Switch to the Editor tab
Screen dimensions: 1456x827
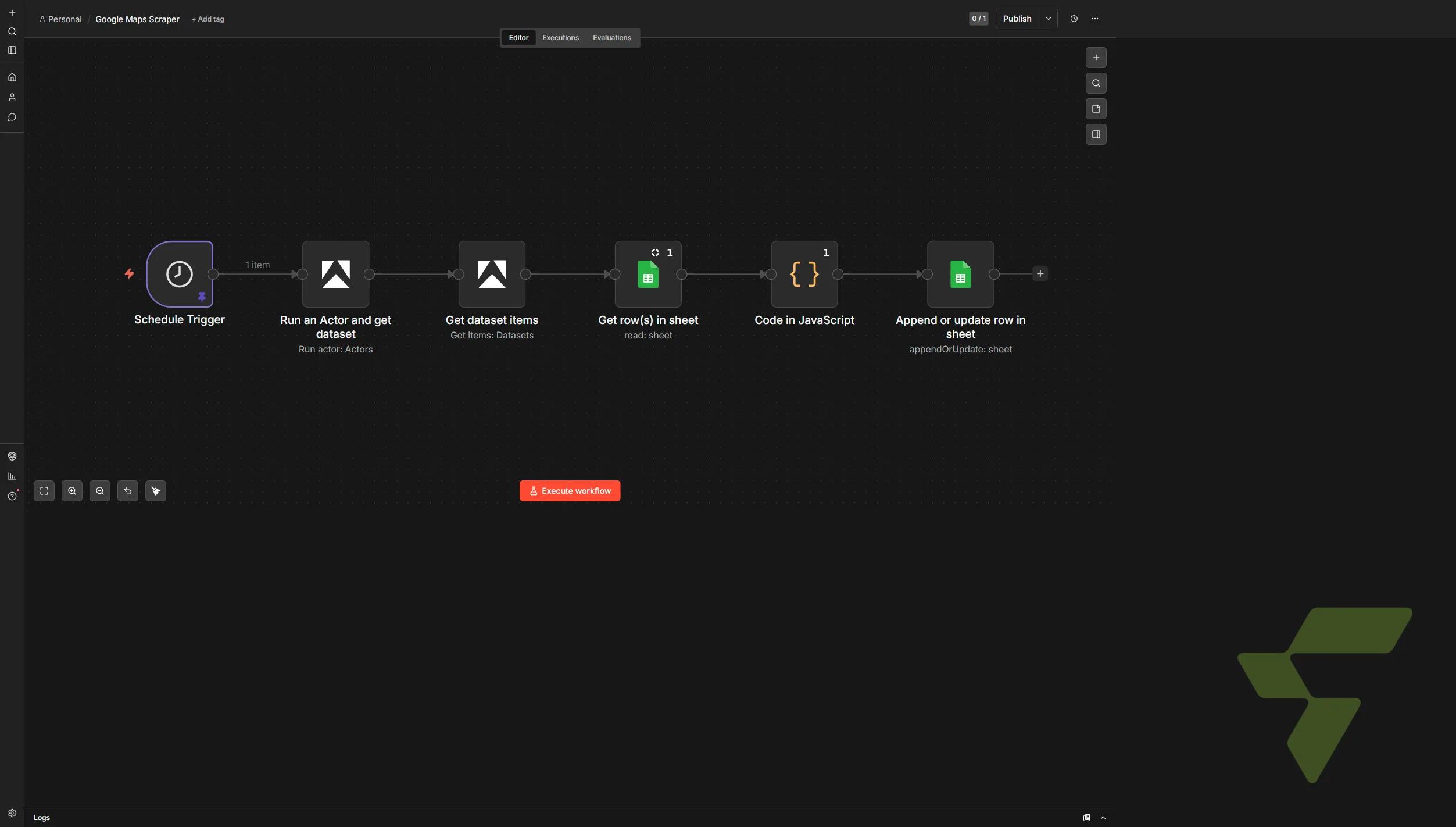point(518,38)
